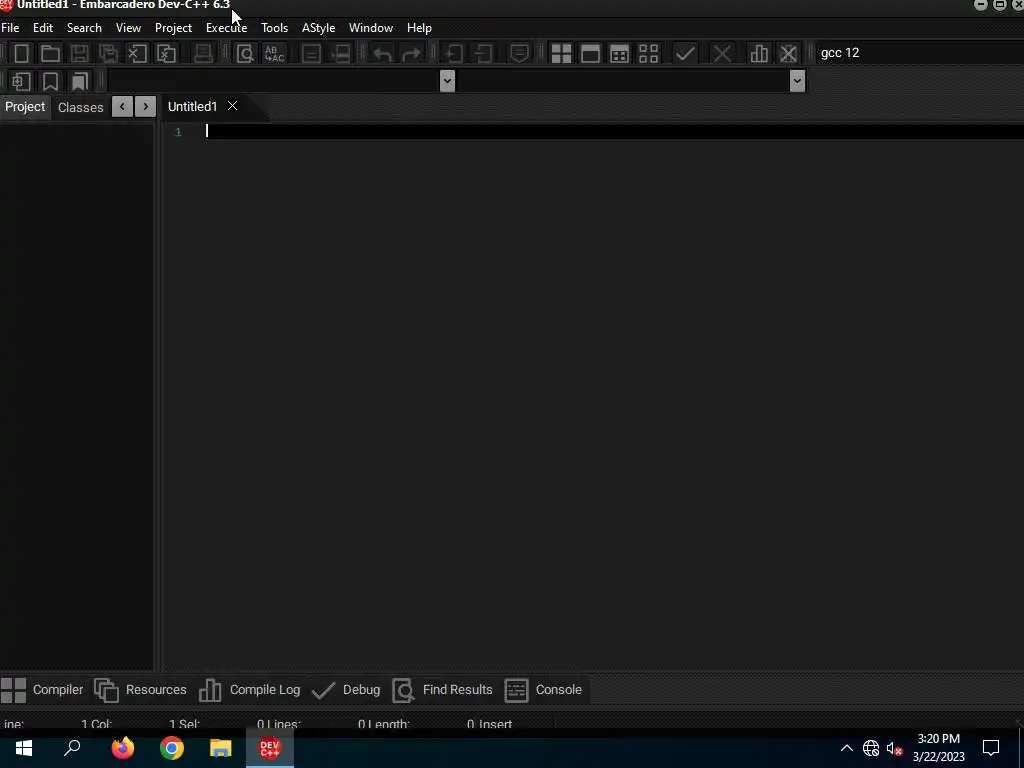
Task: Open the Find magnifier toolbar icon
Action: pos(245,54)
